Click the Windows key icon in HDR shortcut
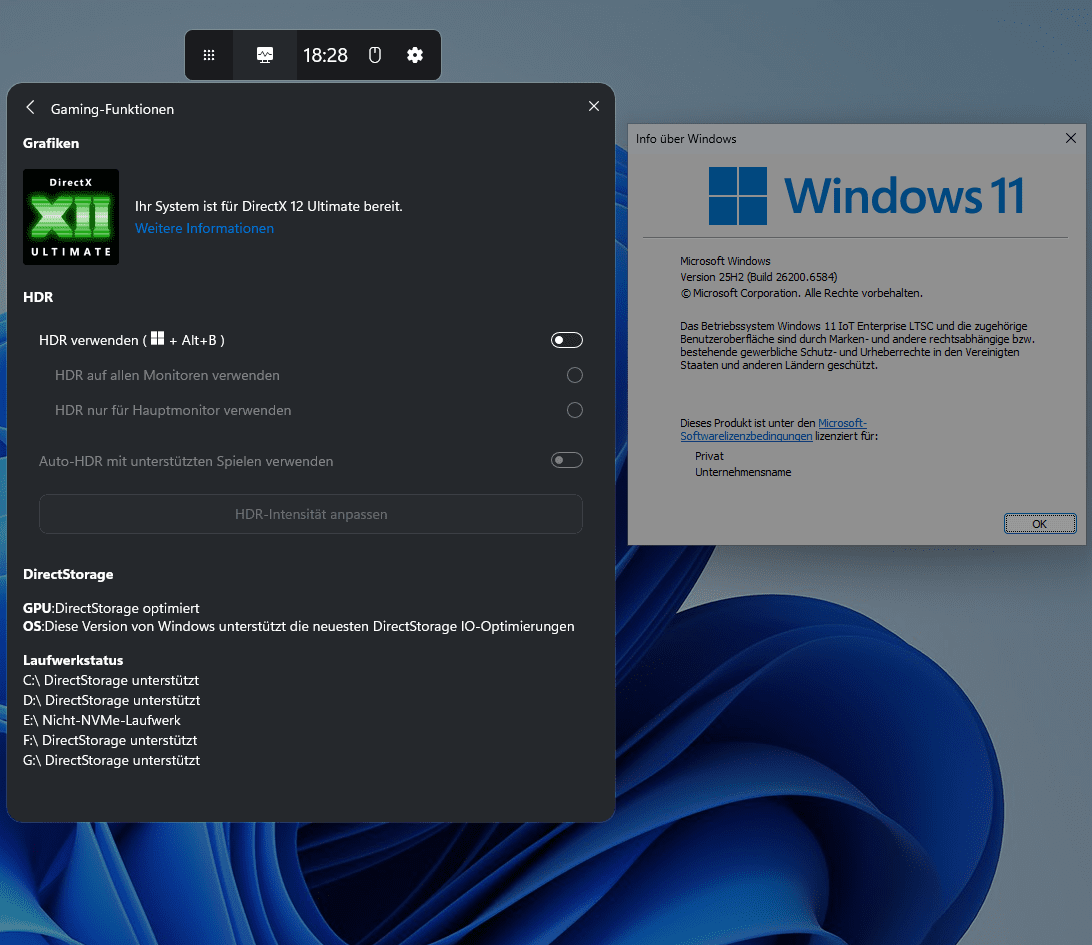 157,338
